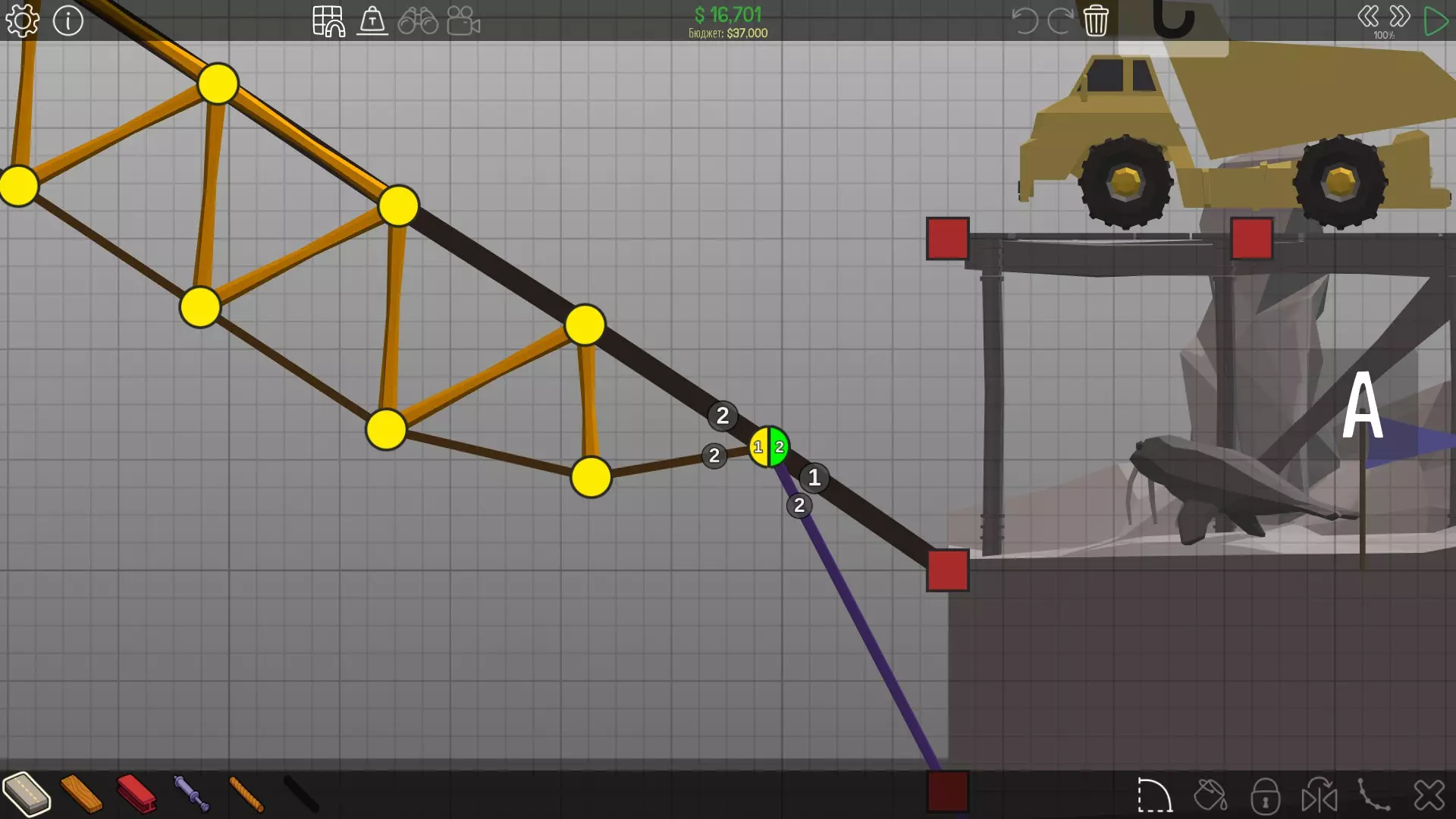This screenshot has height=819, width=1456.
Task: Select the wood material
Action: pos(81,794)
